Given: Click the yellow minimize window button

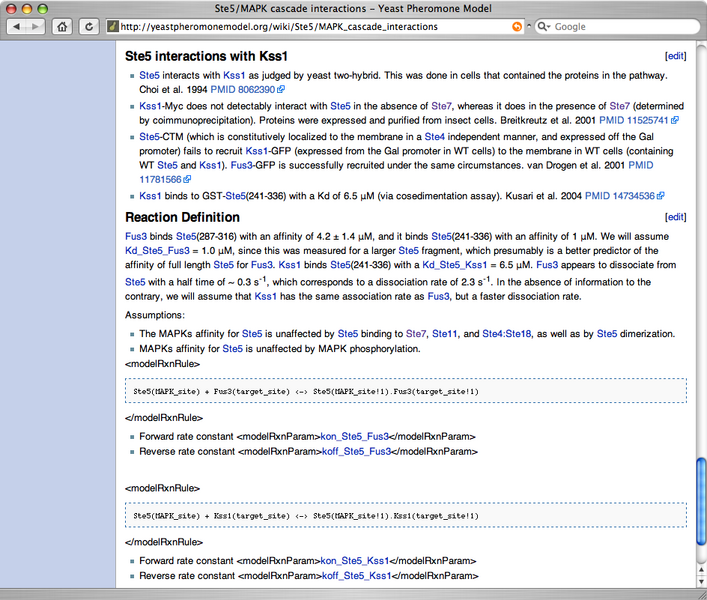Looking at the screenshot, I should pos(27,9).
